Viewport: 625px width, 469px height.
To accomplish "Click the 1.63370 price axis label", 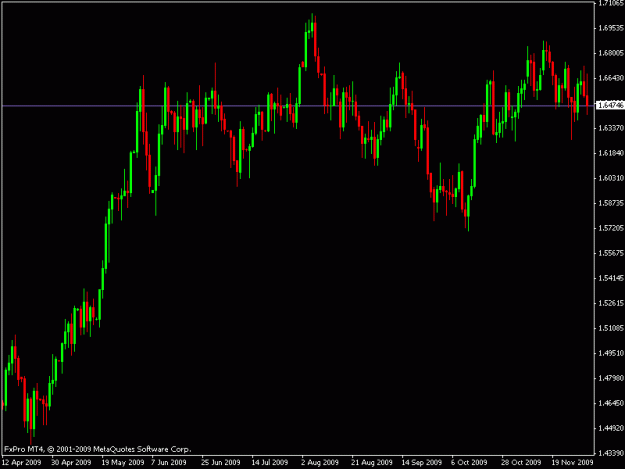I will (x=611, y=128).
